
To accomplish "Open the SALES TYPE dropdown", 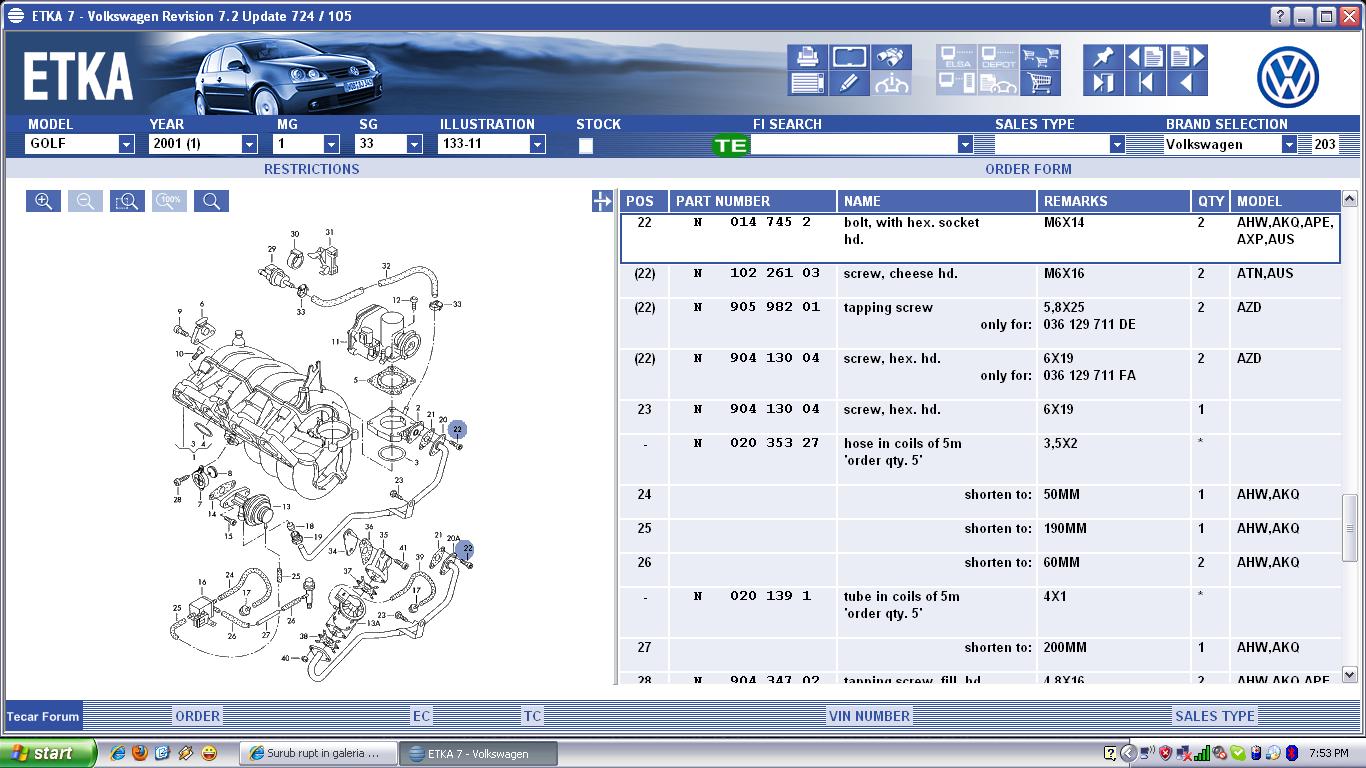I will click(x=1117, y=144).
